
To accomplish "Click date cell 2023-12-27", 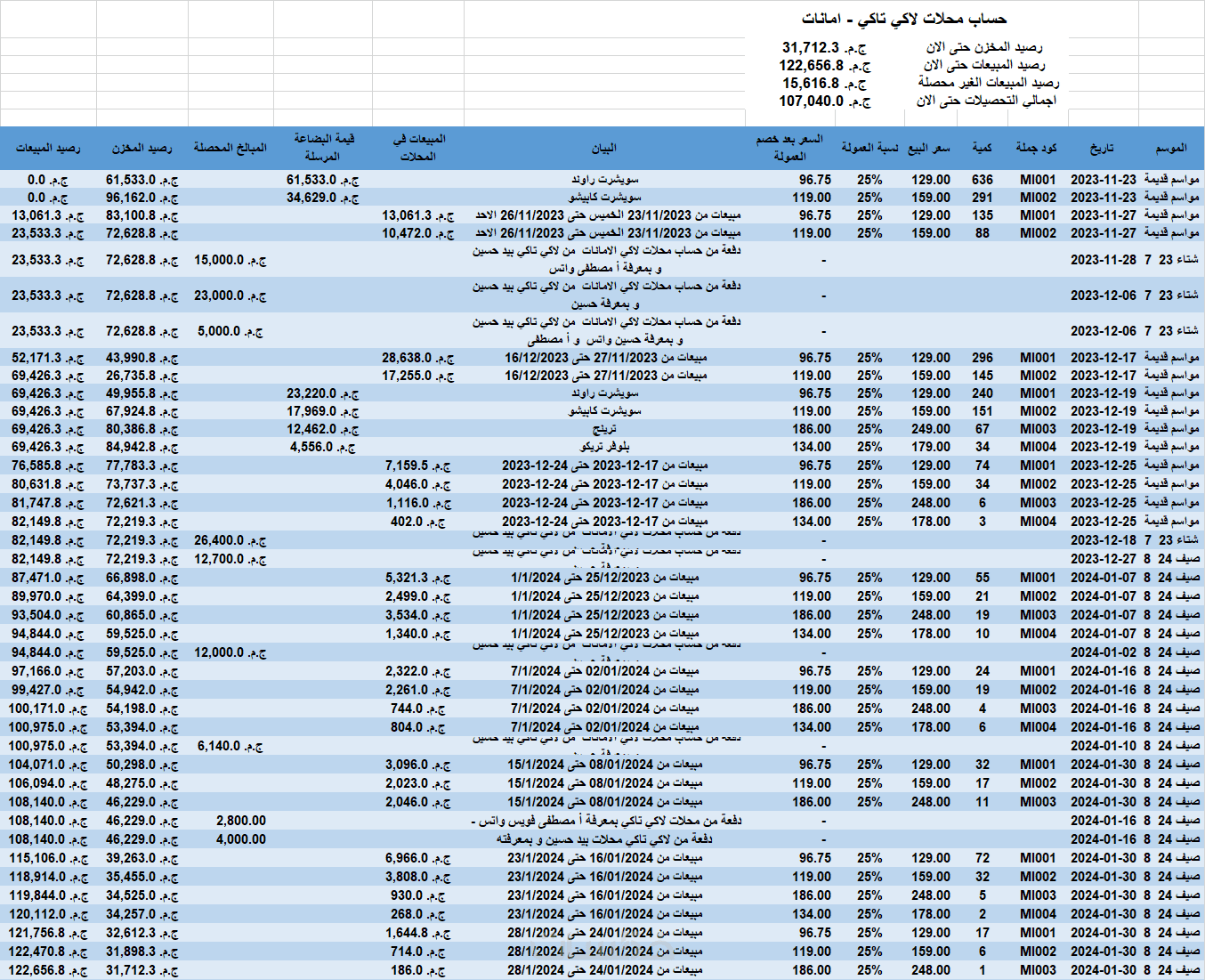I will (1104, 558).
